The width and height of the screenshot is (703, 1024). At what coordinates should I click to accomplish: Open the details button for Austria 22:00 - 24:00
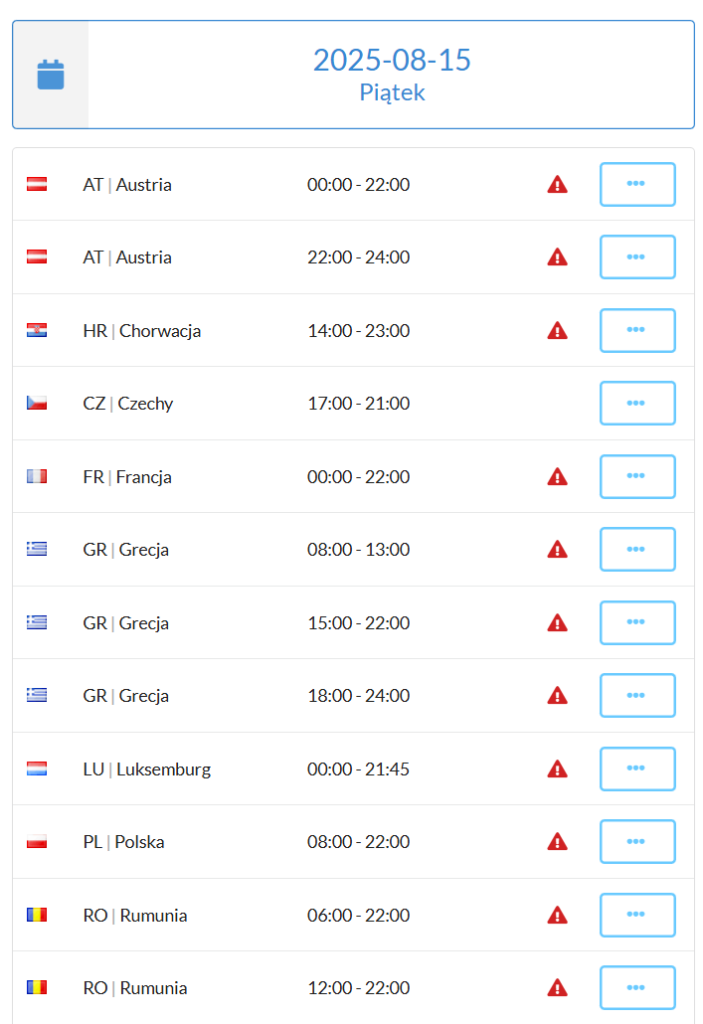pos(638,257)
